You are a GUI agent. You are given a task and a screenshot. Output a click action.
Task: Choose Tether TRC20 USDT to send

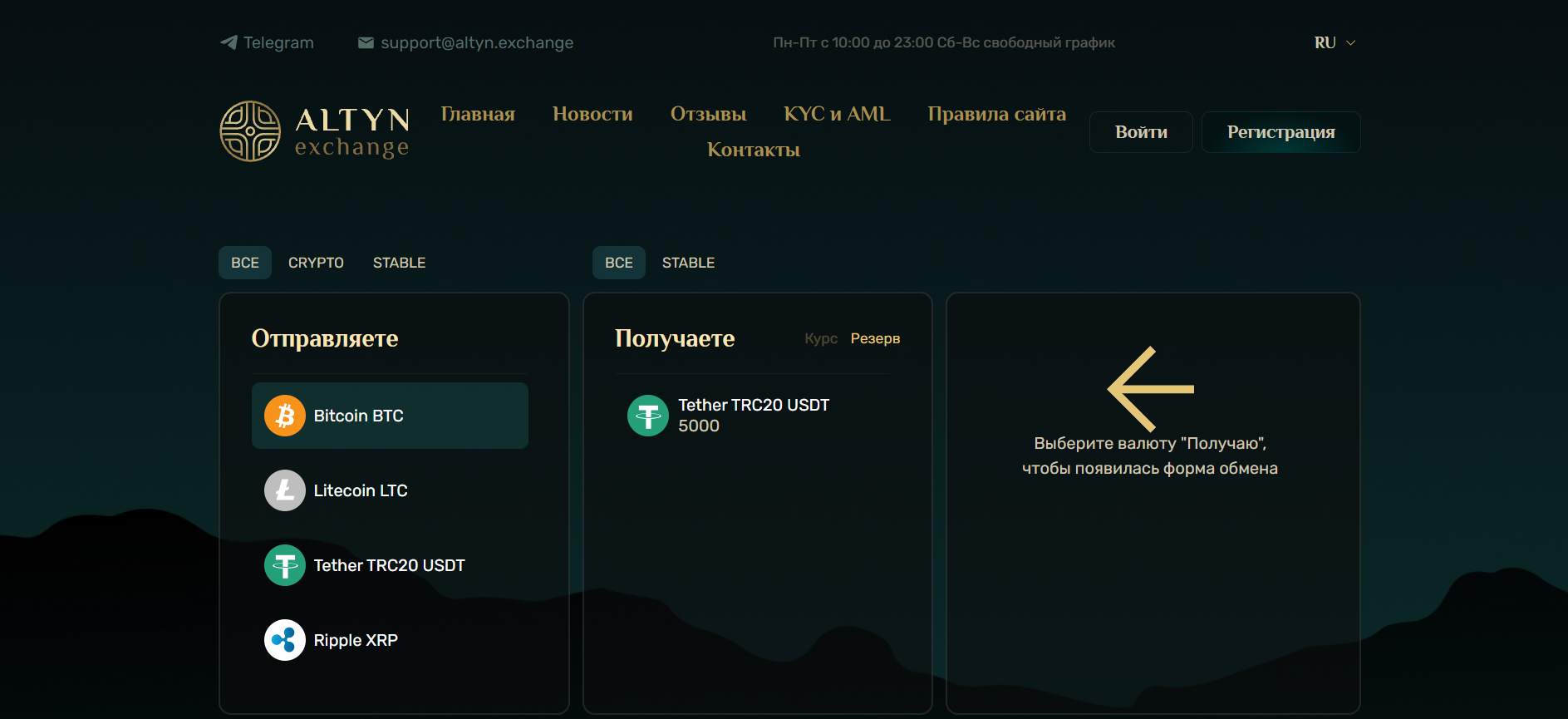point(390,565)
